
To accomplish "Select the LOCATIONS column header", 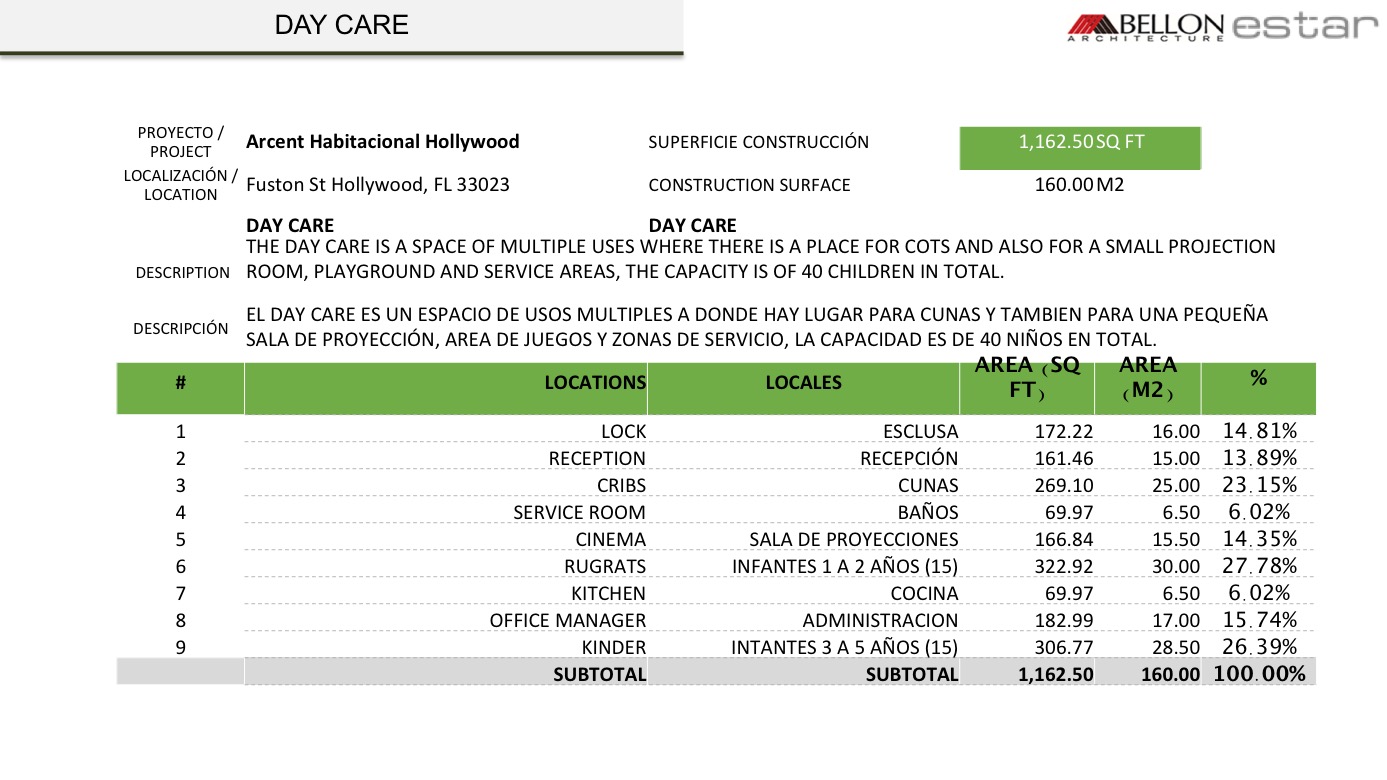I will pos(595,383).
